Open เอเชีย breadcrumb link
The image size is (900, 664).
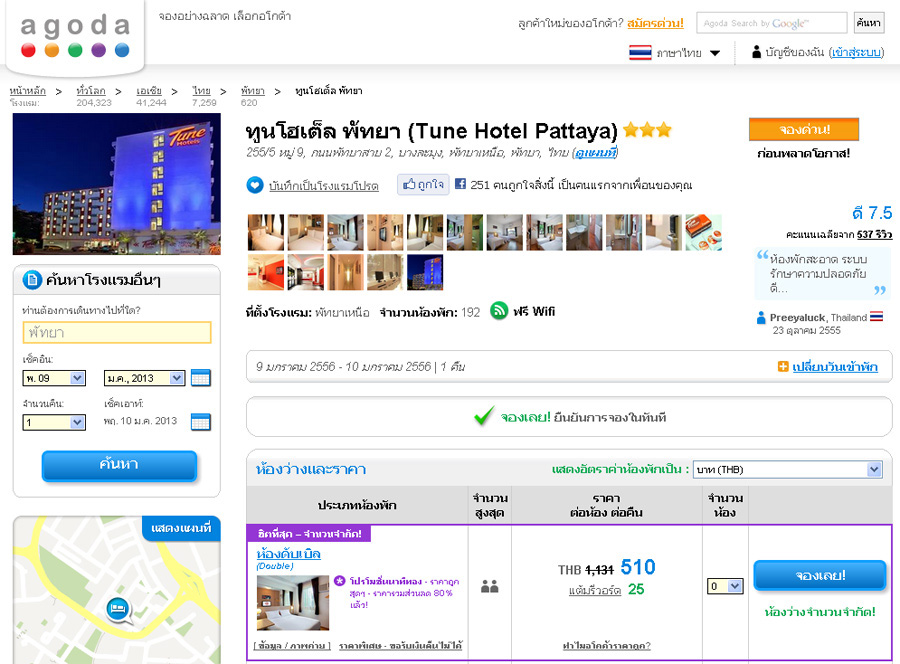tap(149, 91)
